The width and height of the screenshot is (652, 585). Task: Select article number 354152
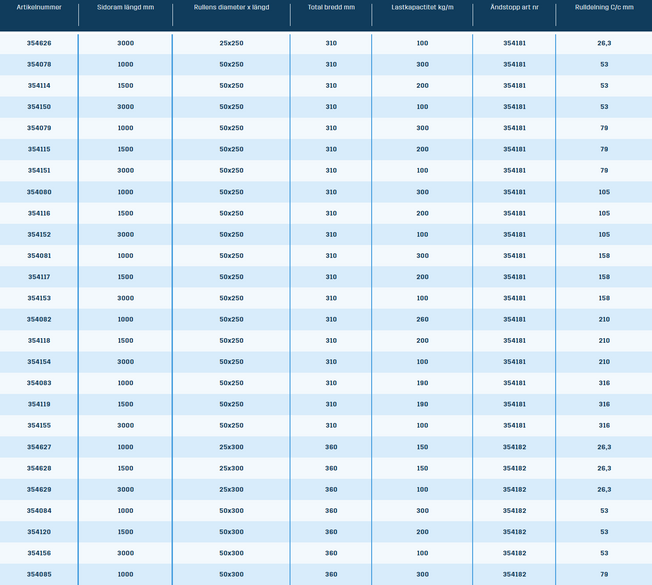click(39, 234)
